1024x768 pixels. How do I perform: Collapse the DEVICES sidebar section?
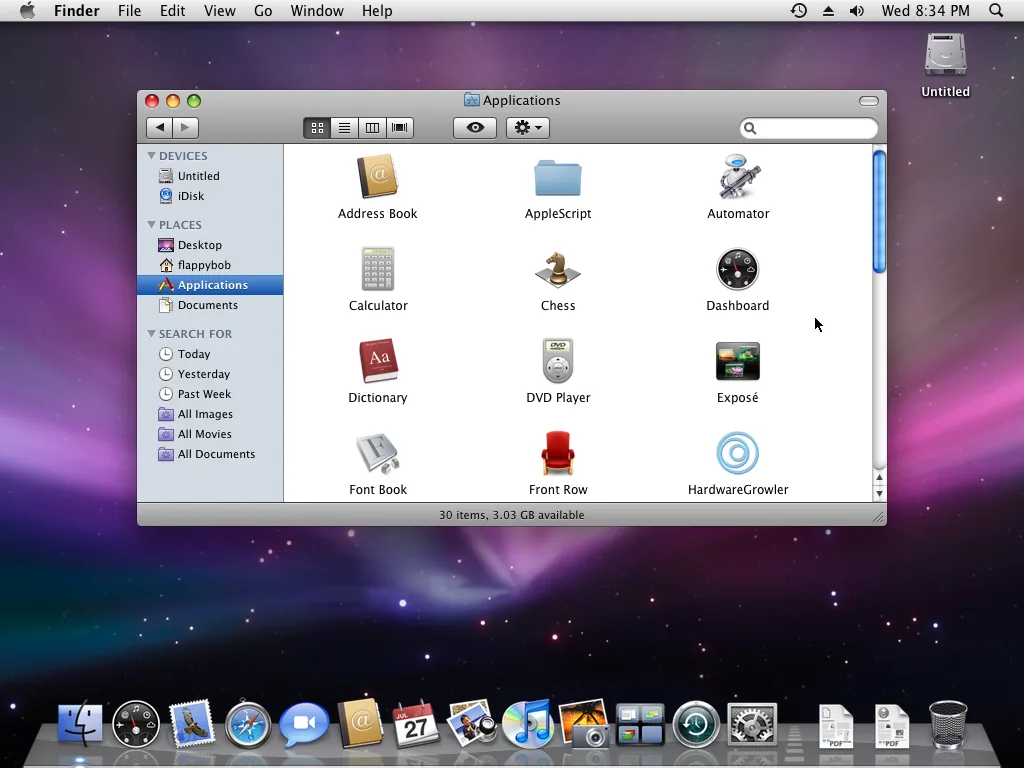[152, 155]
